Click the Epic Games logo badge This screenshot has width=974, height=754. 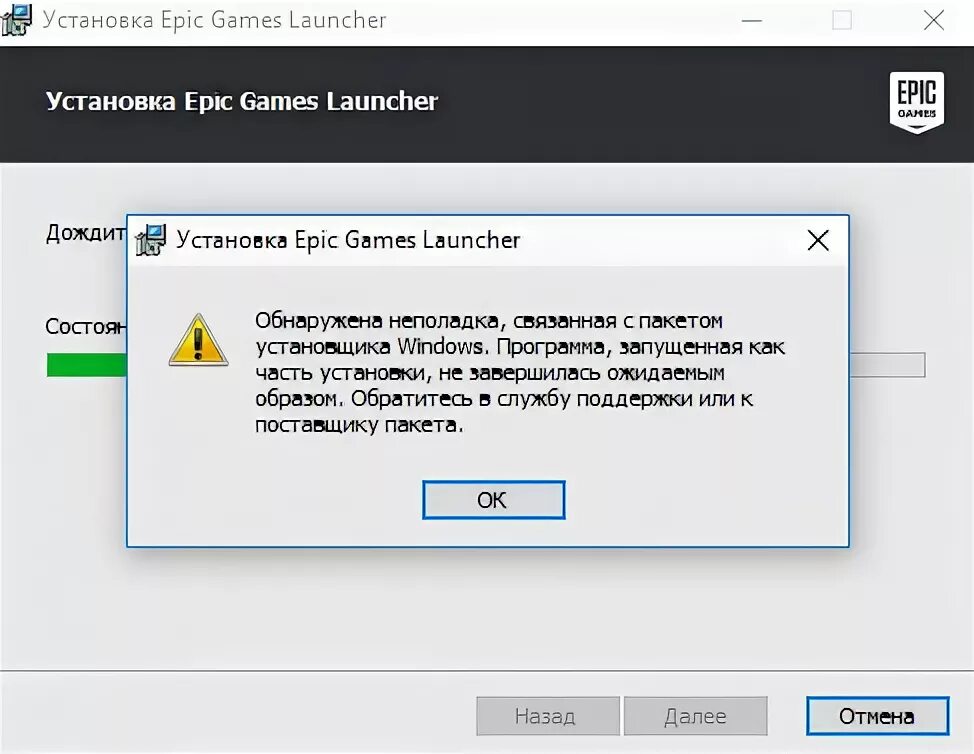(917, 102)
